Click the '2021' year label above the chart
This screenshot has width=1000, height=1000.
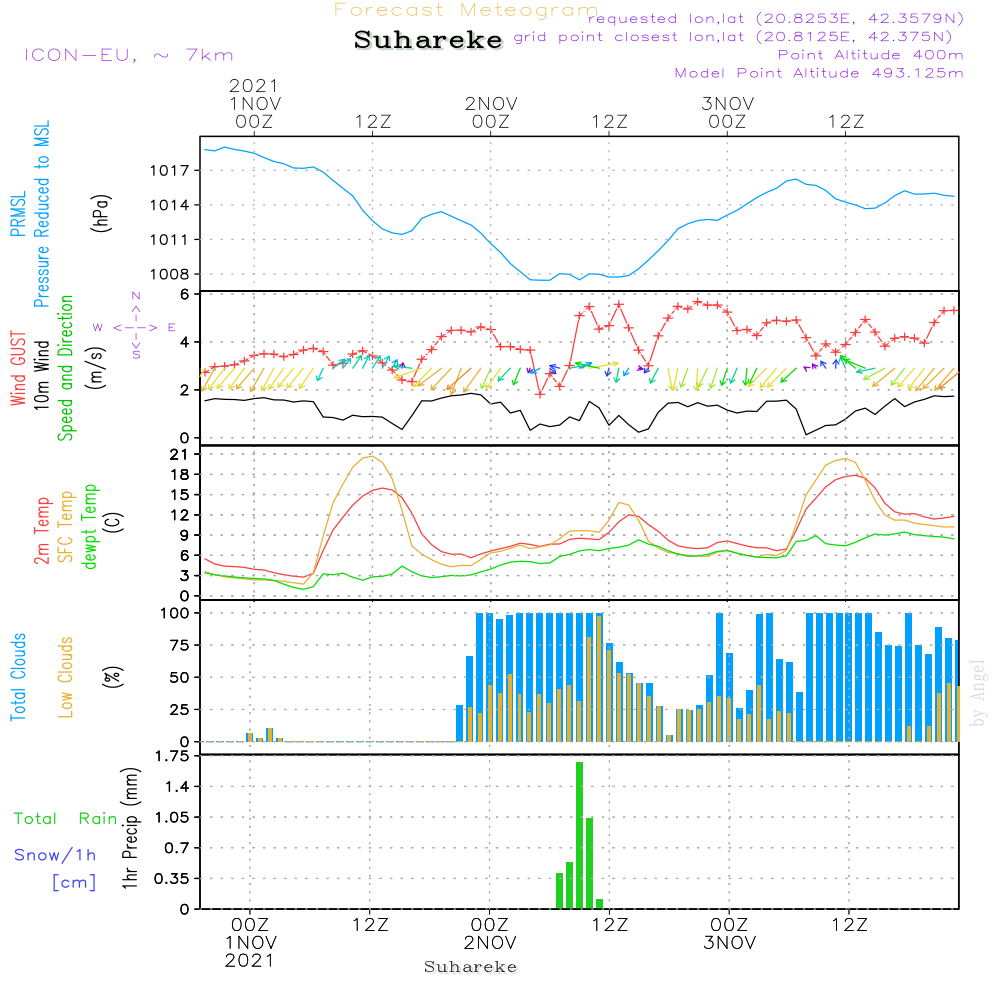pos(254,85)
